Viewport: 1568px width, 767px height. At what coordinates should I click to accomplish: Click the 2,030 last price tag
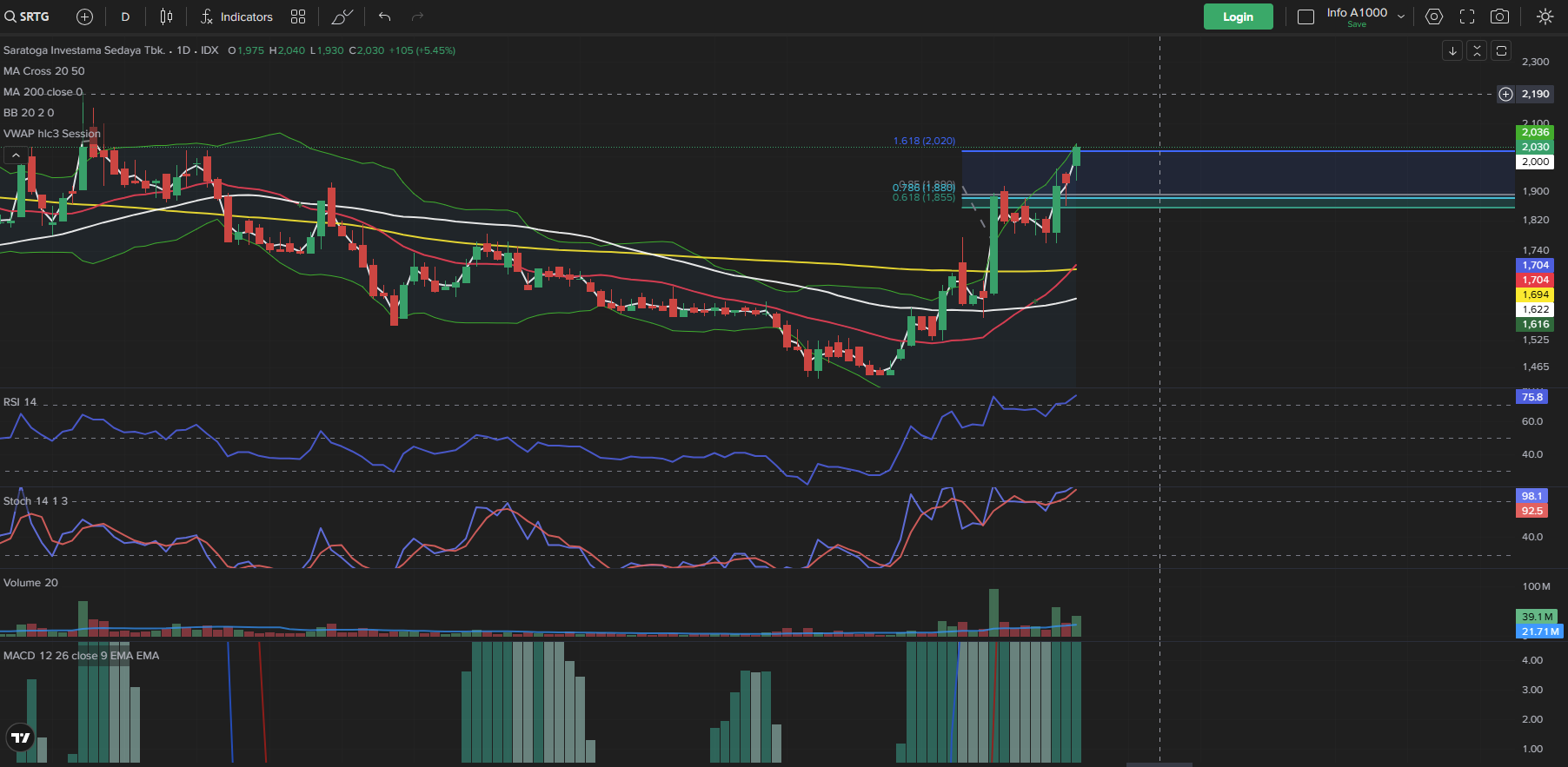pyautogui.click(x=1535, y=147)
